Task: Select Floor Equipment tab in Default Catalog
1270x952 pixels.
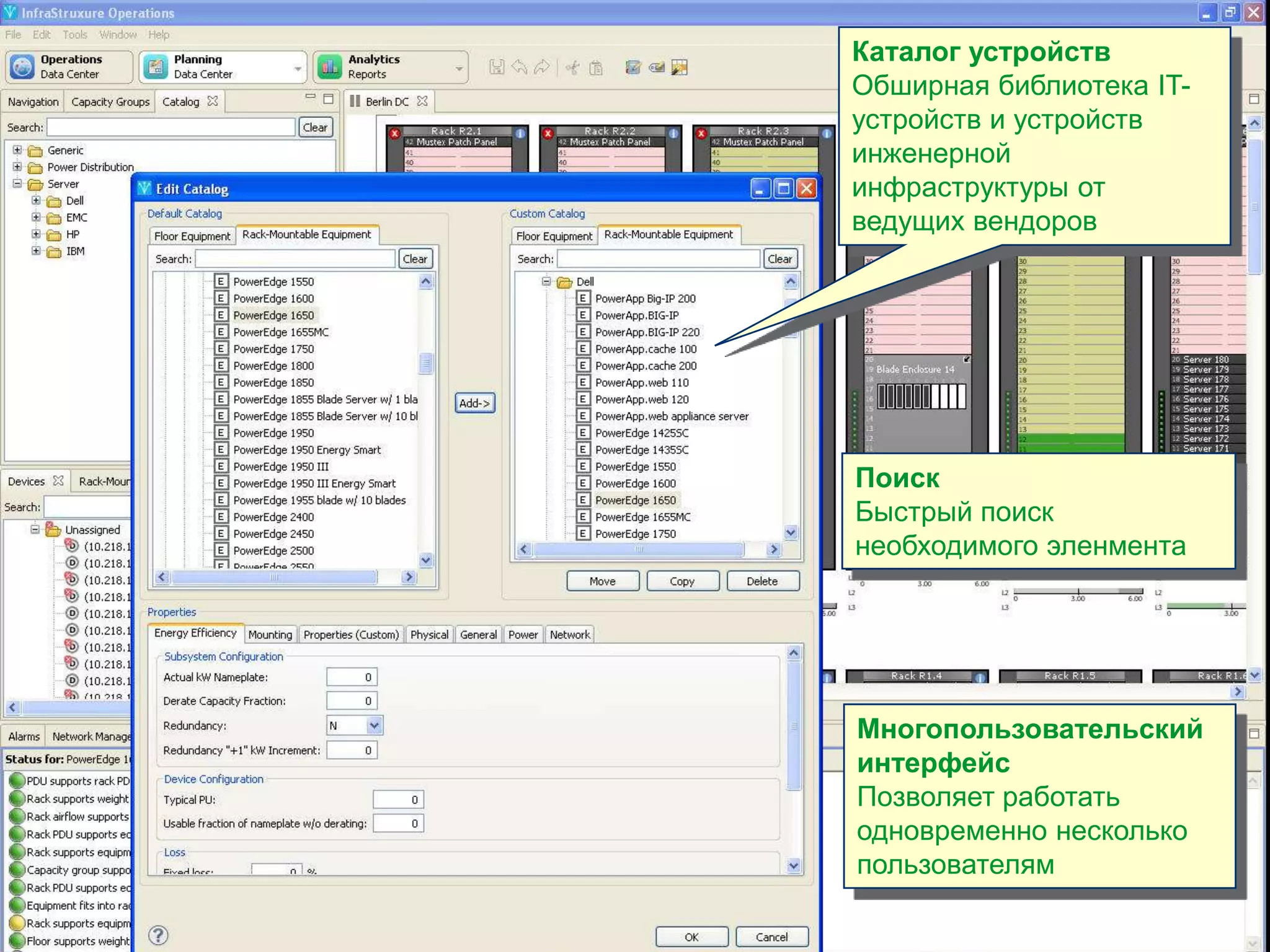Action: point(192,236)
